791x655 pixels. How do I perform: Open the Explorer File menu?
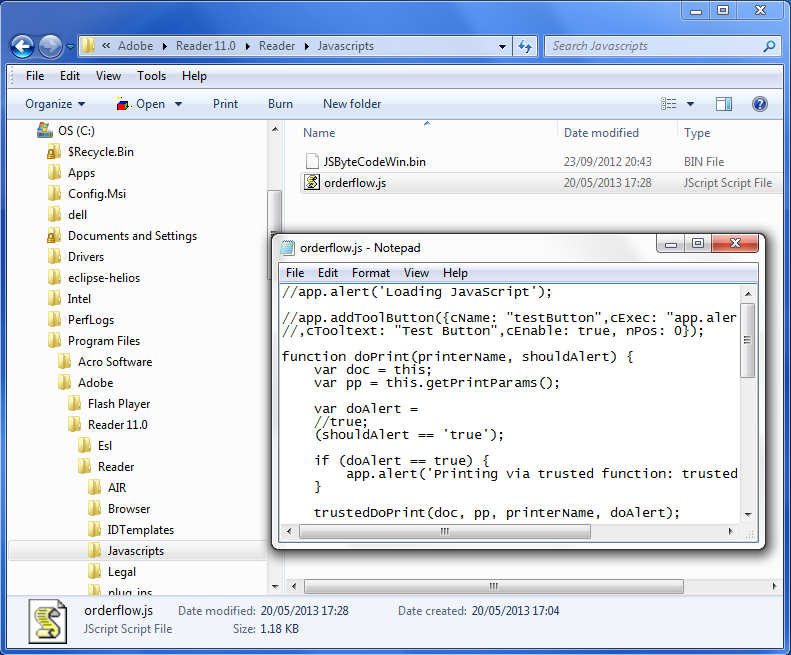point(35,76)
